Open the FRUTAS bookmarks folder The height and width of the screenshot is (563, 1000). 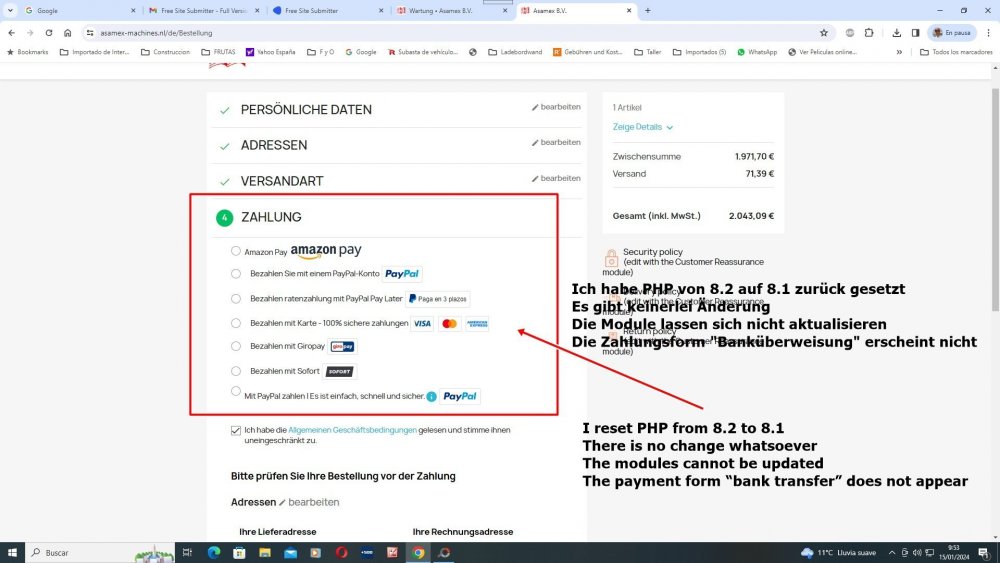click(218, 52)
